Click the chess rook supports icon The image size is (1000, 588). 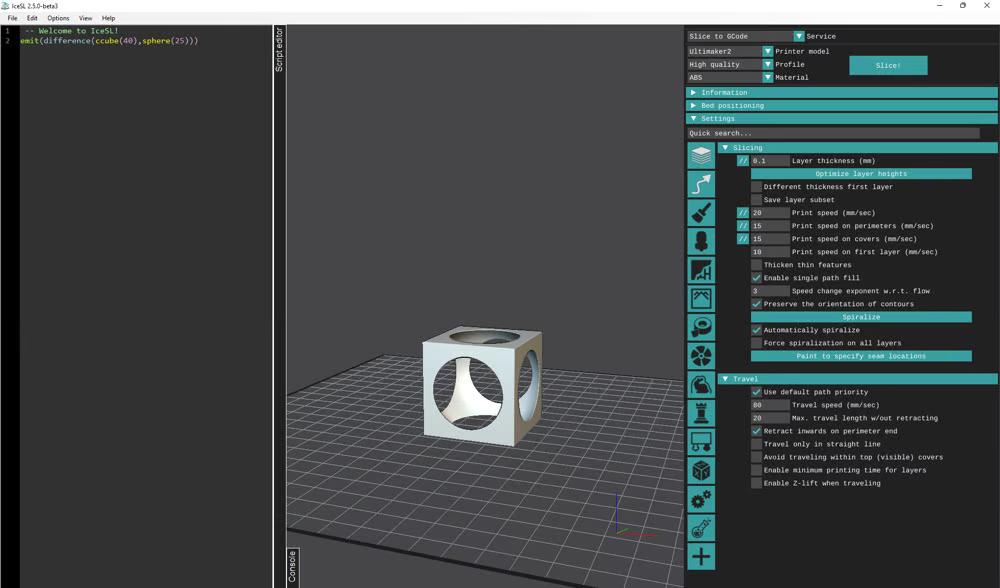[x=701, y=412]
